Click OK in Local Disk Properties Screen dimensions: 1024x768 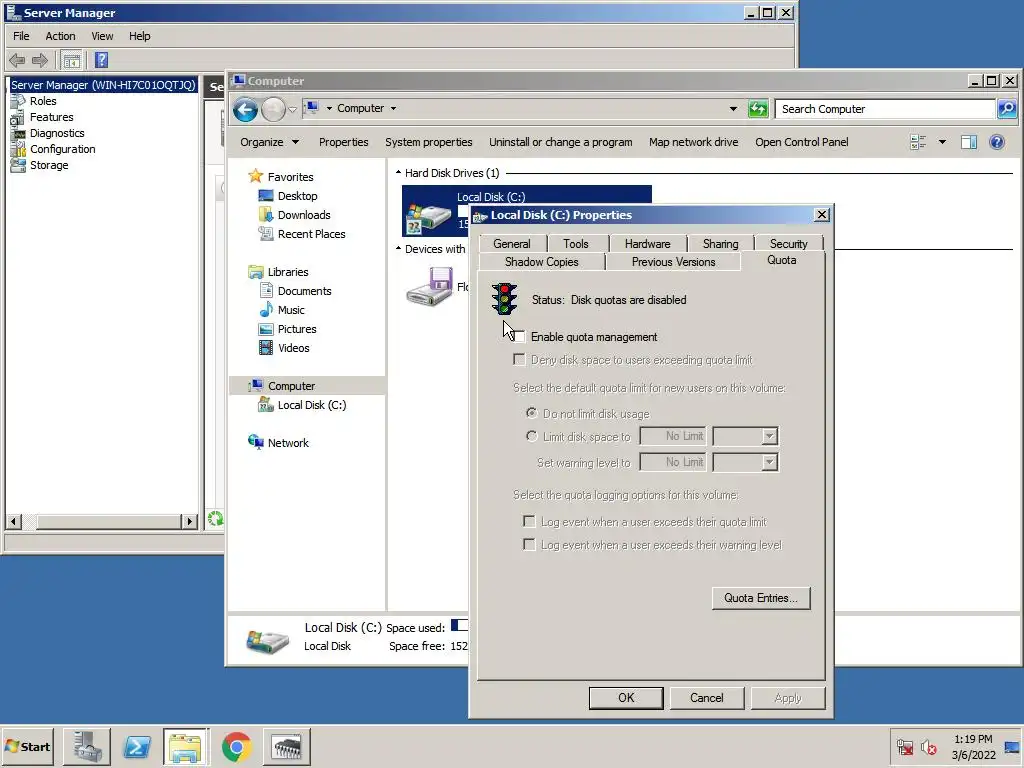pos(626,697)
